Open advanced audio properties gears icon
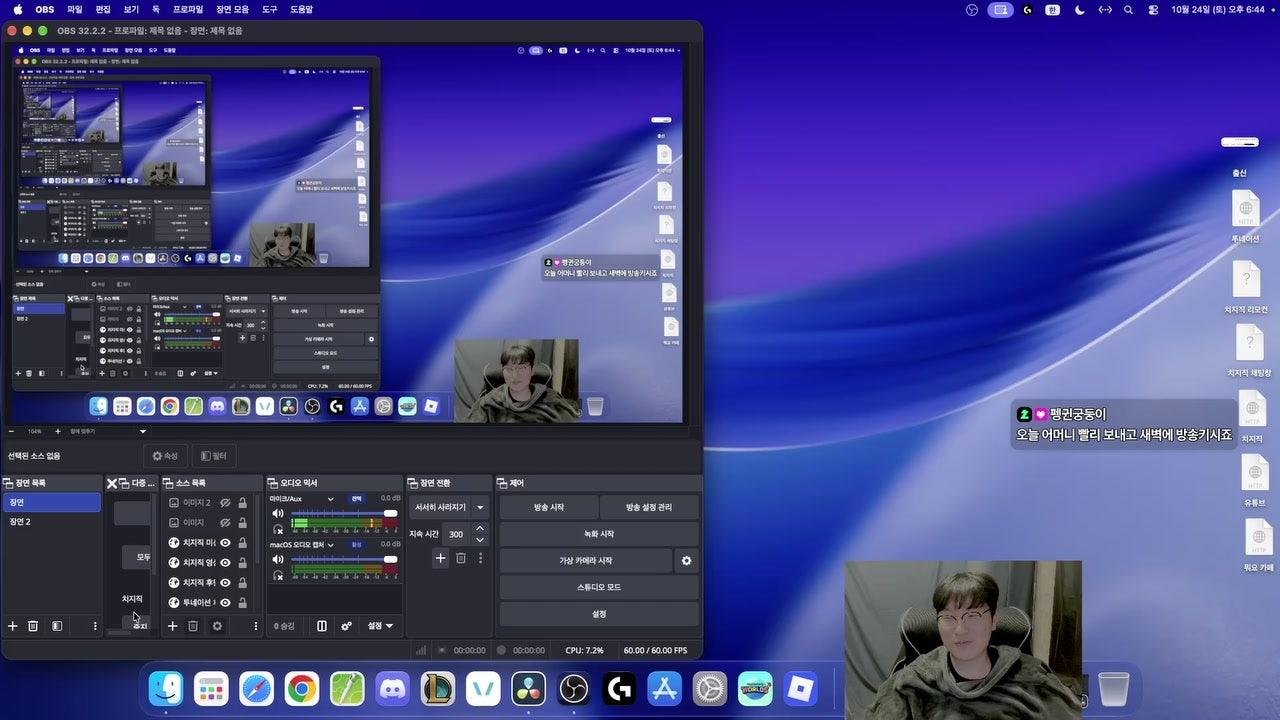1280x720 pixels. (x=346, y=626)
